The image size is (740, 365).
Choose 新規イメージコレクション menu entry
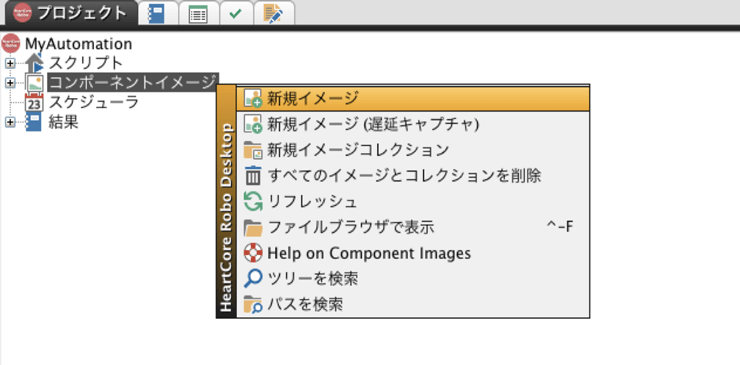[x=413, y=150]
